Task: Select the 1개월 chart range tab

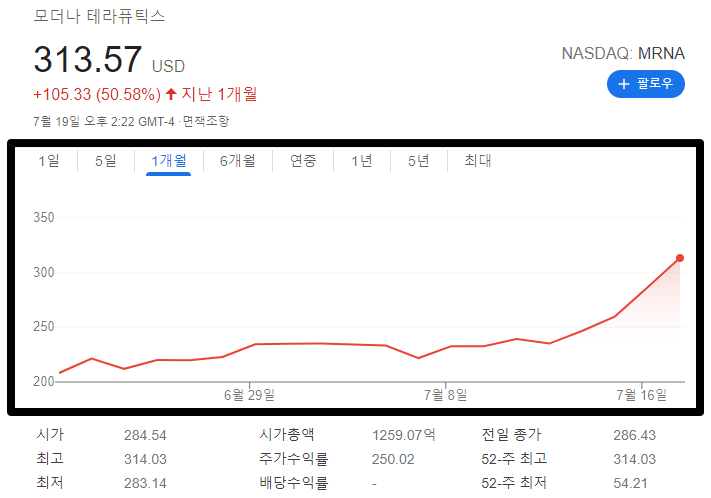Action: (169, 161)
